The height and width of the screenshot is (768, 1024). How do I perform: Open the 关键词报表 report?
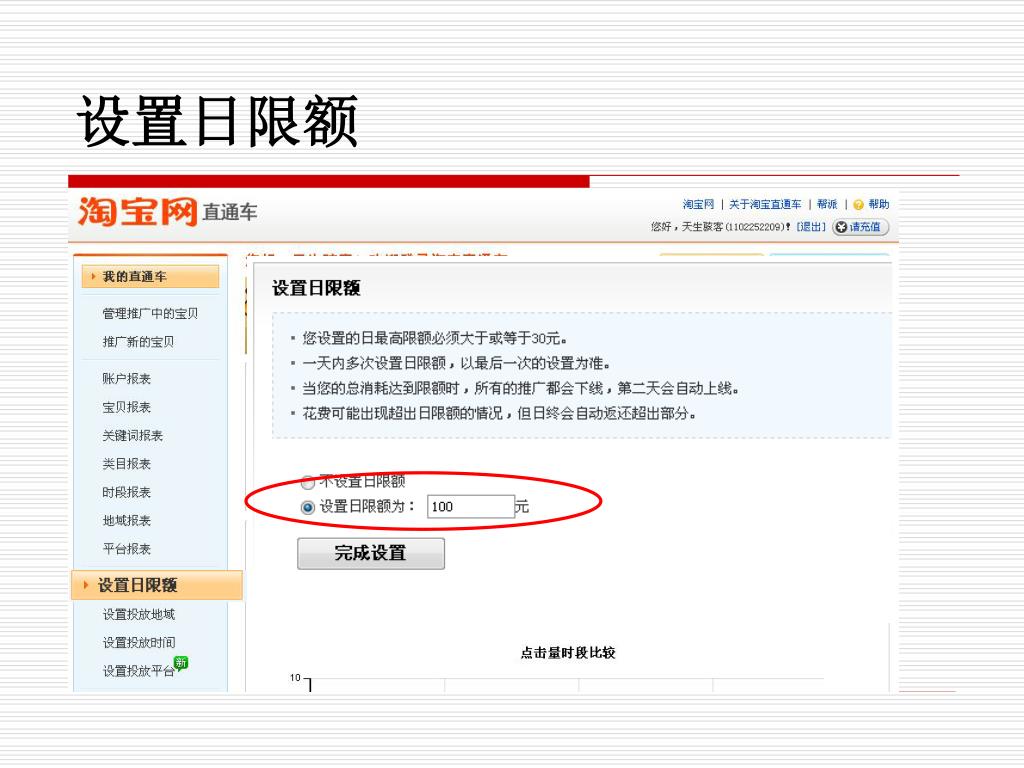pos(132,436)
